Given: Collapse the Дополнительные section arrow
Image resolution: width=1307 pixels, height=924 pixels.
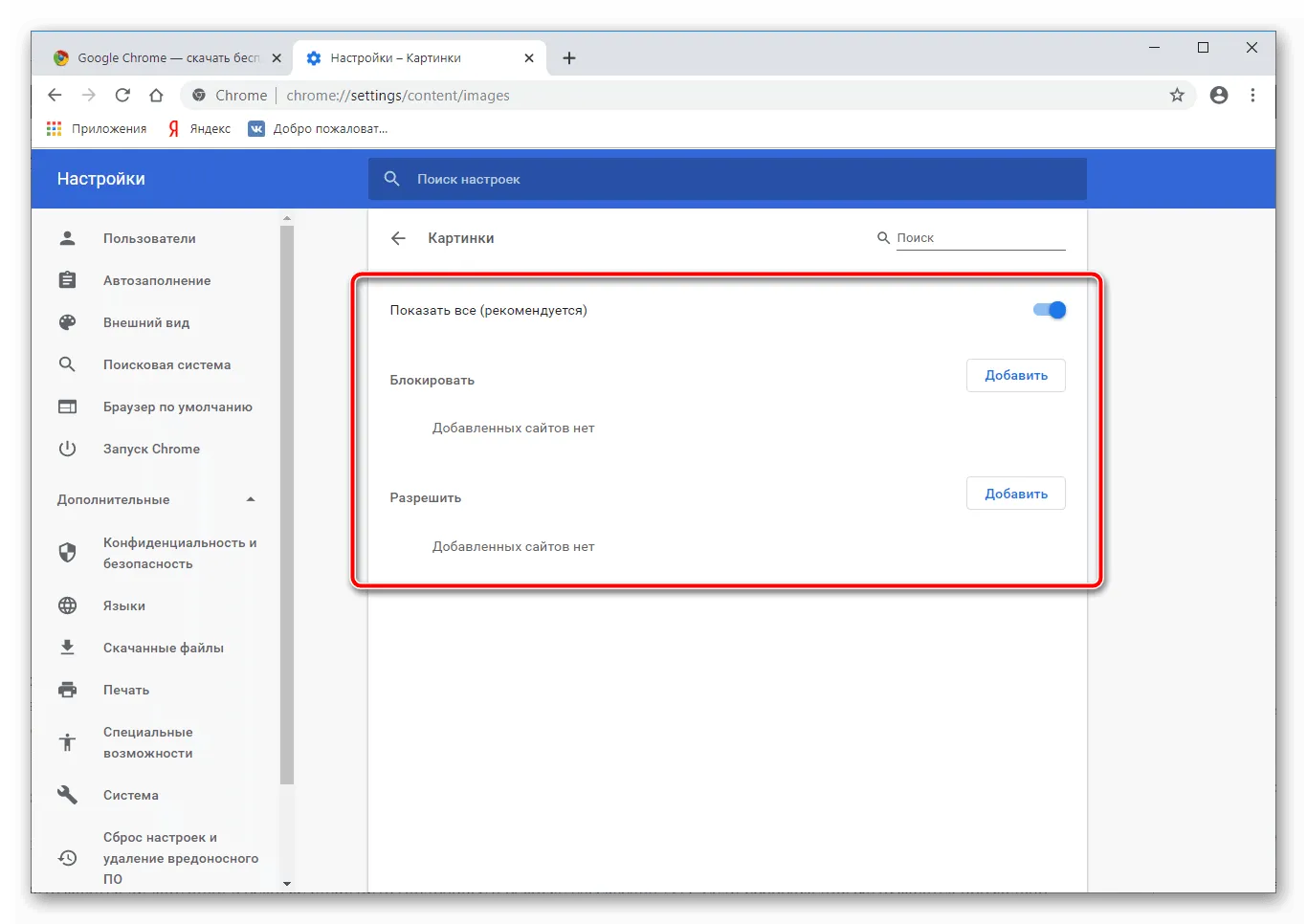Looking at the screenshot, I should point(251,499).
